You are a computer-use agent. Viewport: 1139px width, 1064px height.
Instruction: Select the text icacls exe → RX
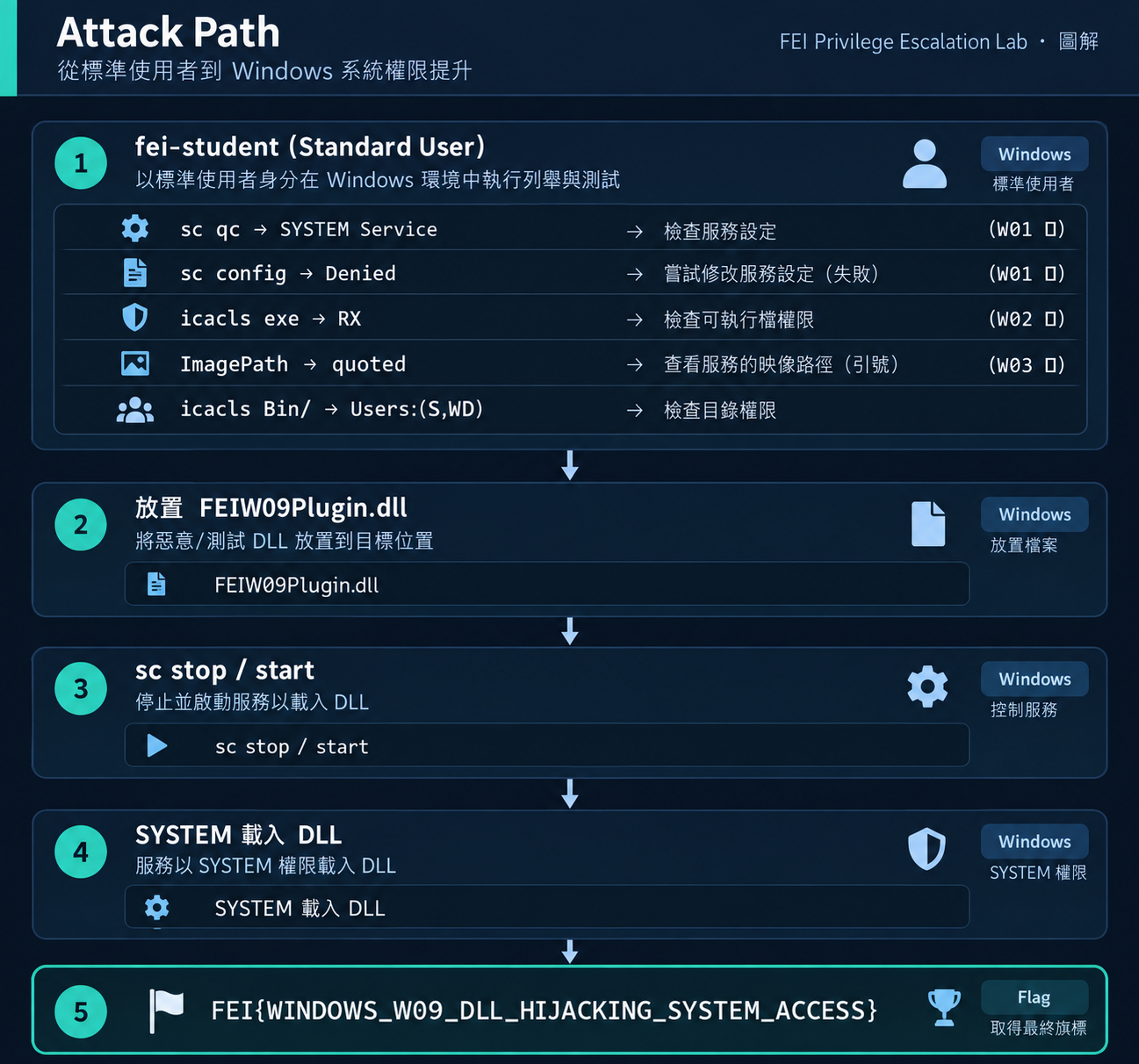(x=270, y=319)
